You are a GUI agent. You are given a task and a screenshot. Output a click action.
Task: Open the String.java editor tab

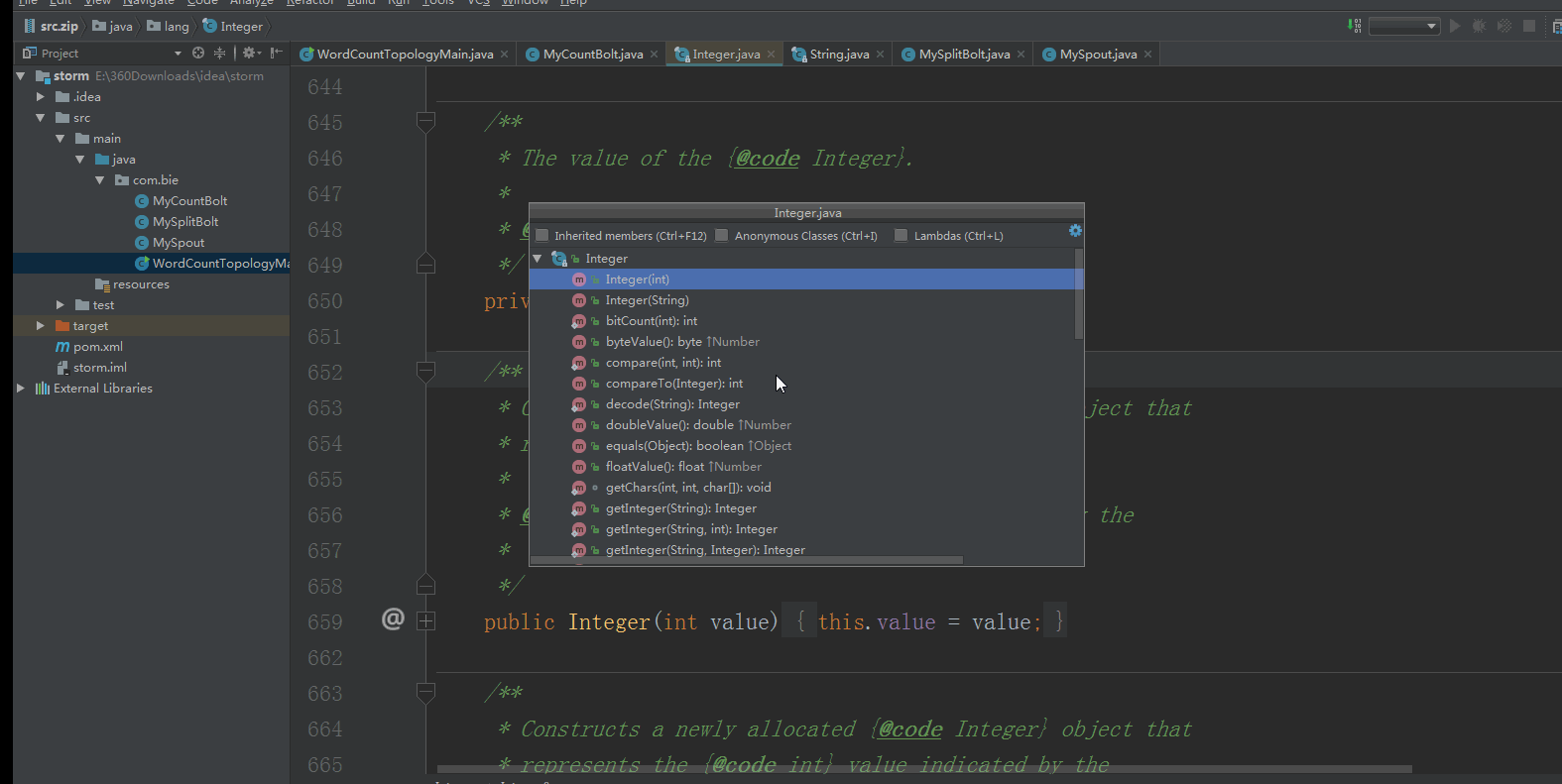coord(839,55)
